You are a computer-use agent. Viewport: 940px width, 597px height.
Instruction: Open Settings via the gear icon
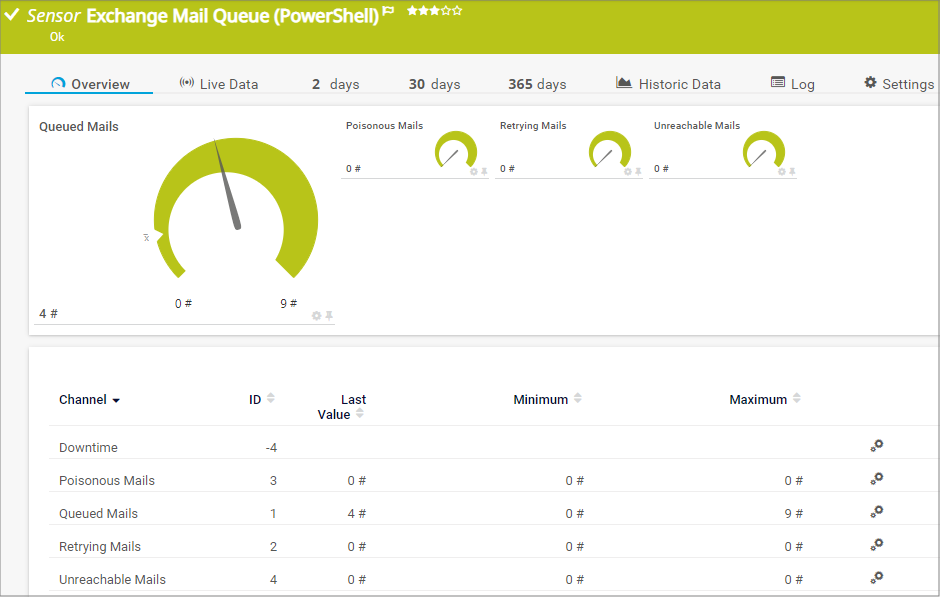(868, 83)
